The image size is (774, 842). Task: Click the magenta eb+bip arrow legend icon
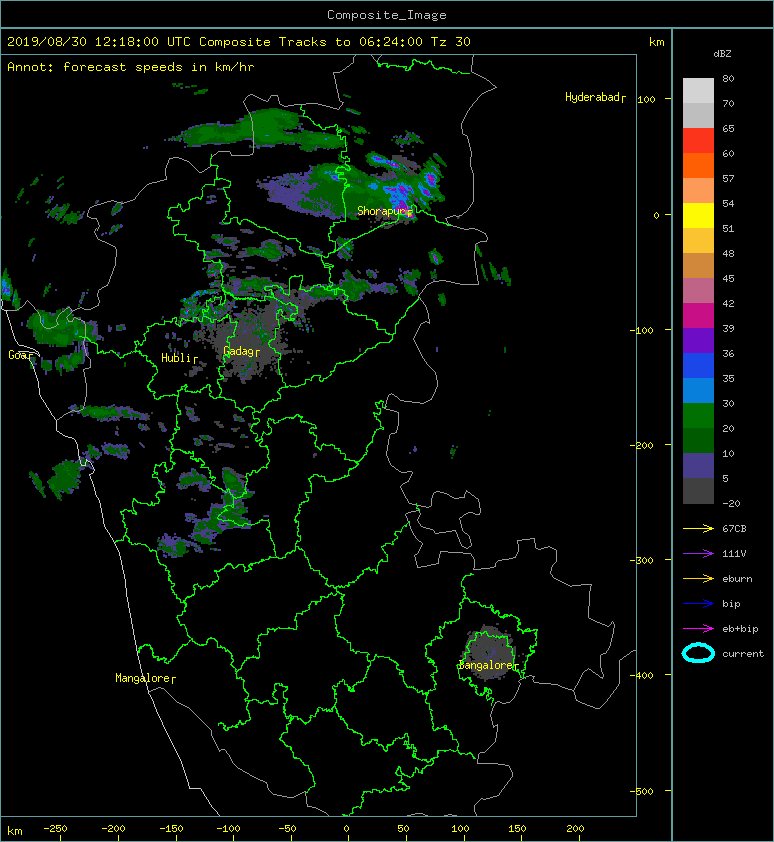click(x=698, y=629)
